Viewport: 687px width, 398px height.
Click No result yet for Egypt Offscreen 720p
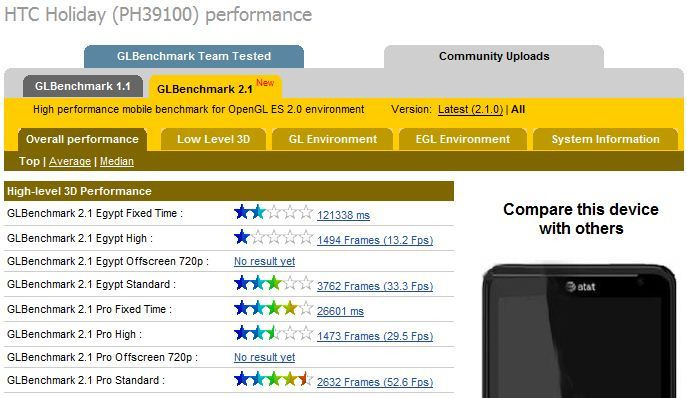pyautogui.click(x=264, y=261)
